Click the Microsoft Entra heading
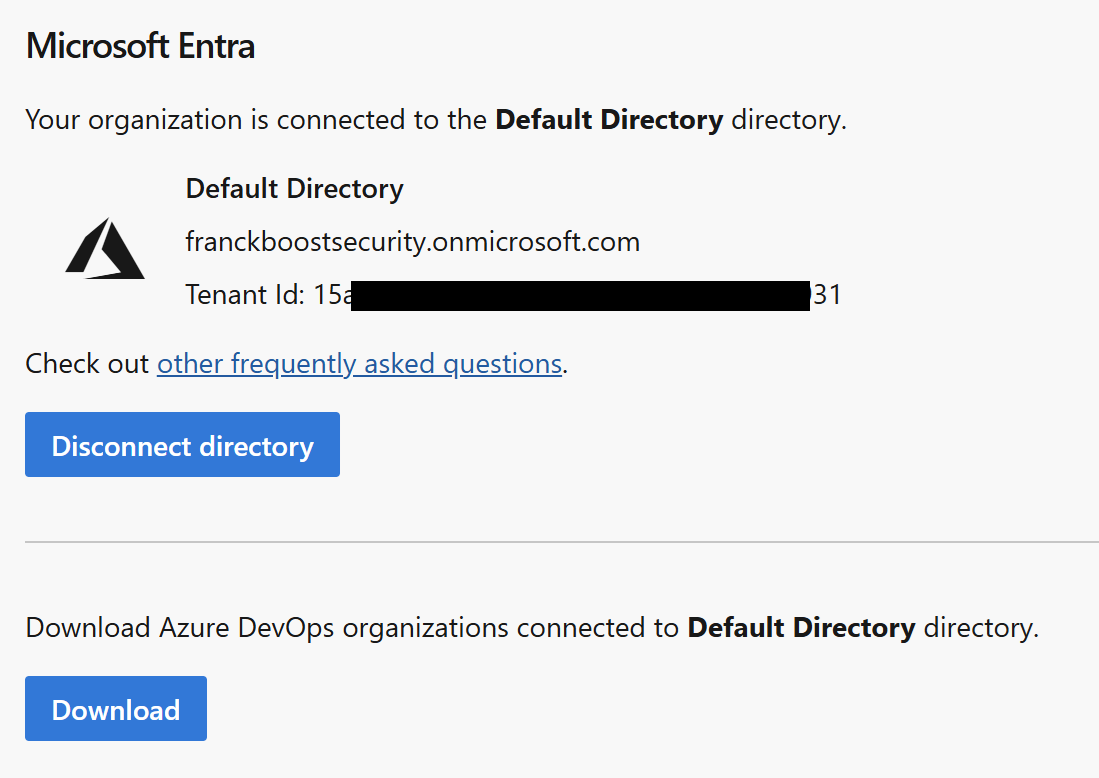 pos(140,46)
